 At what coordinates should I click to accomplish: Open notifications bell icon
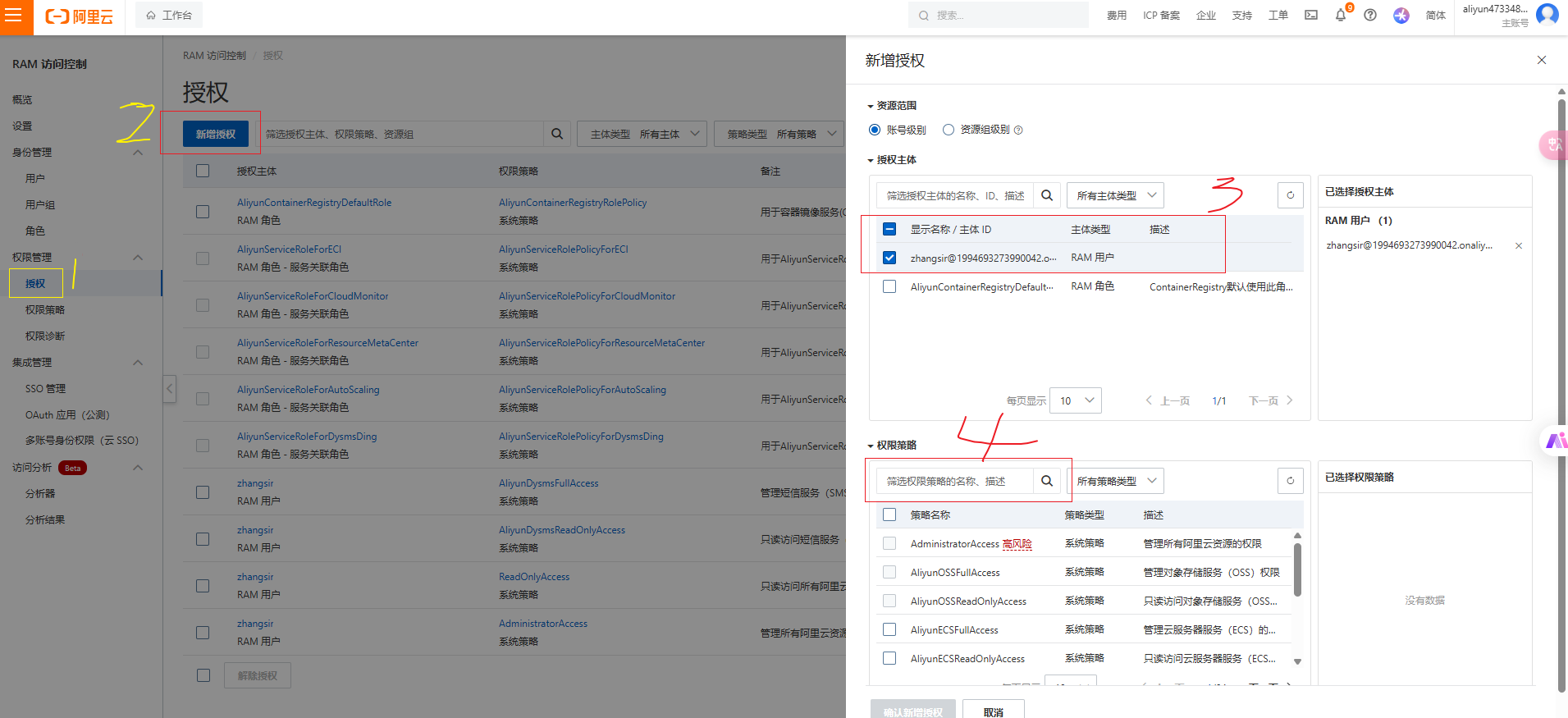[x=1341, y=15]
